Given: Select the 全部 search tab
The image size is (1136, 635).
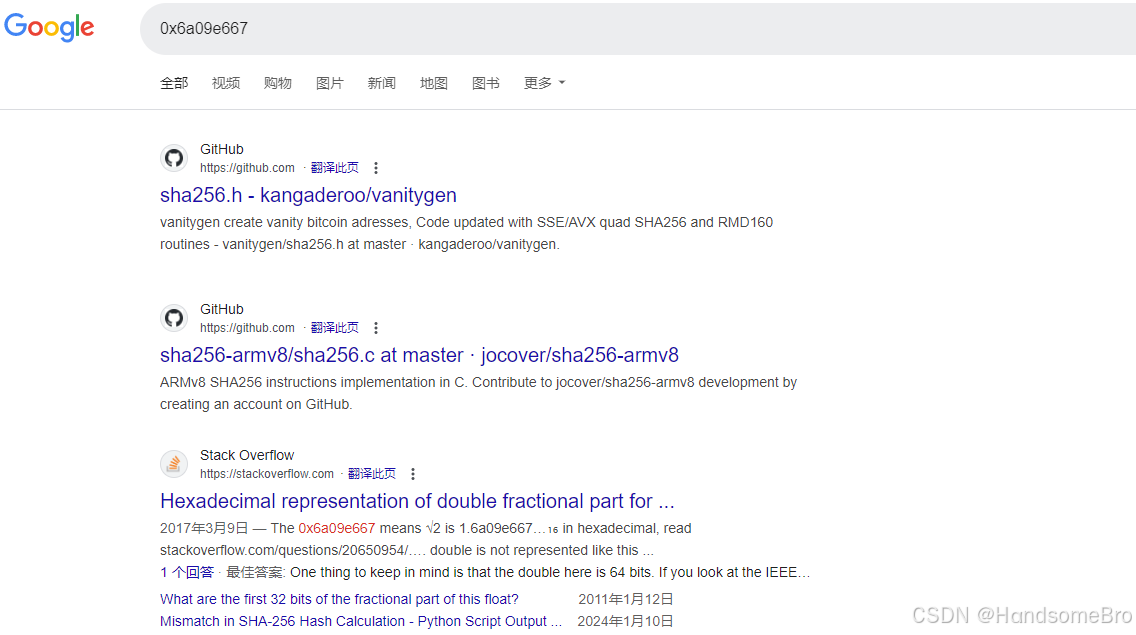Looking at the screenshot, I should tap(174, 83).
